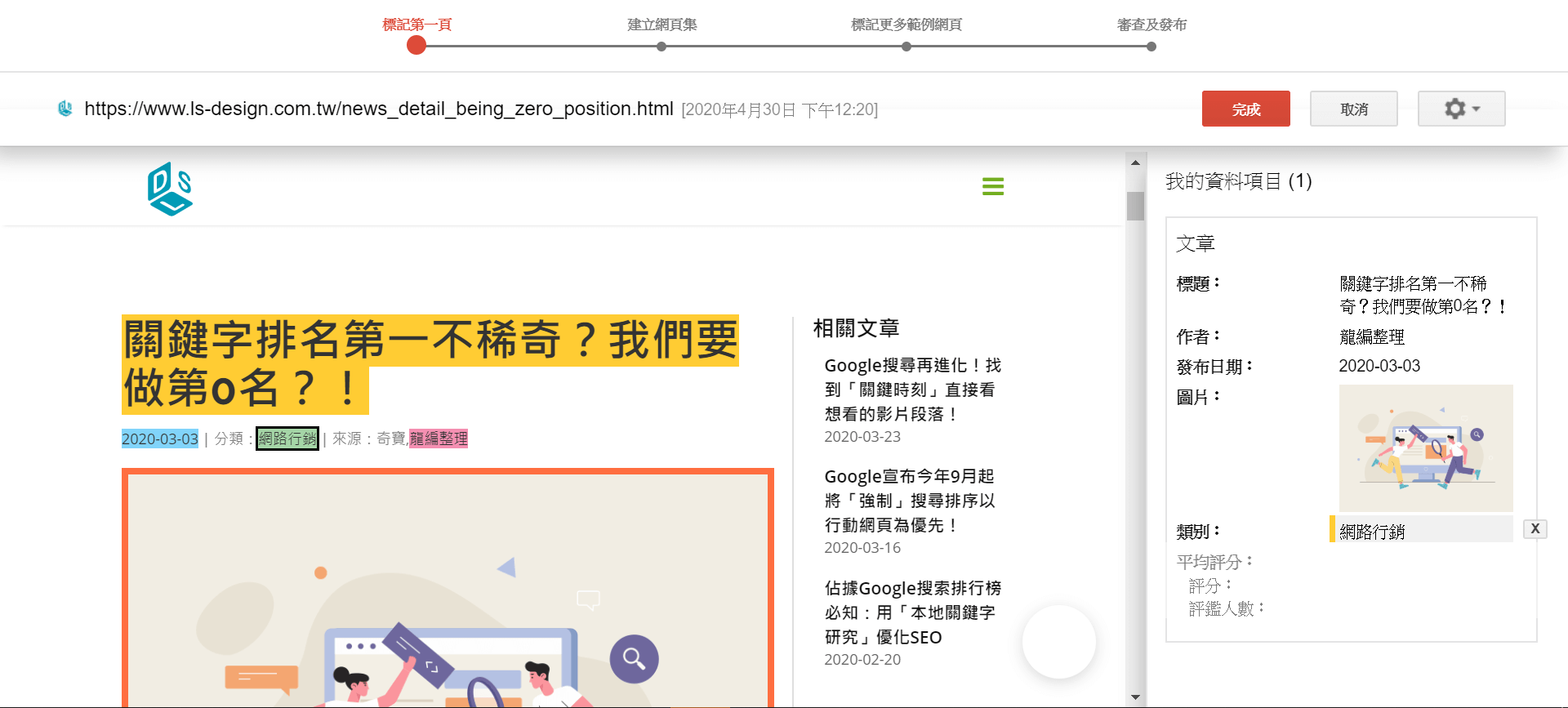Click the yellow highlighted article title
Screen dimensions: 1568x708
(x=430, y=363)
